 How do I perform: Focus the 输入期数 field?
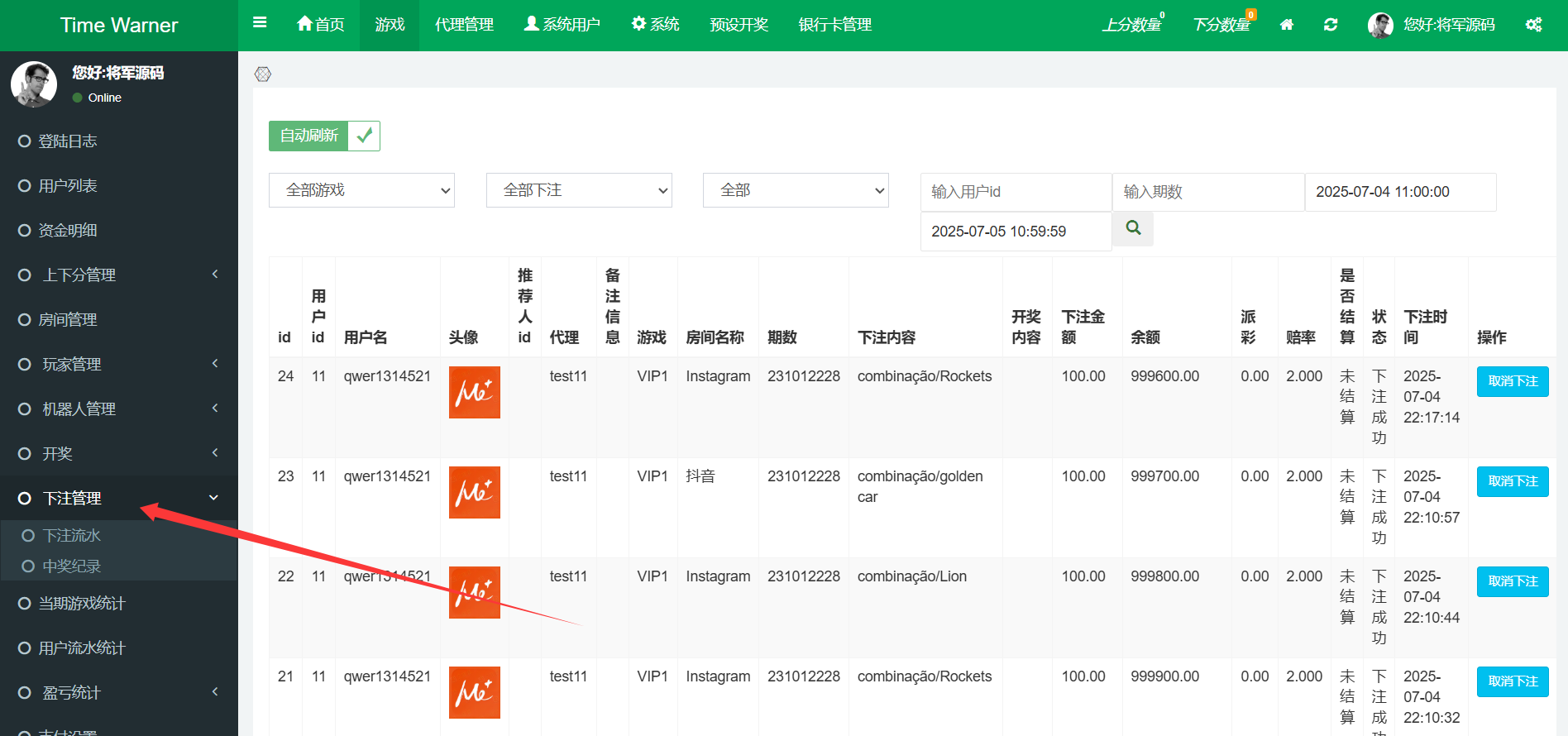click(x=1208, y=192)
